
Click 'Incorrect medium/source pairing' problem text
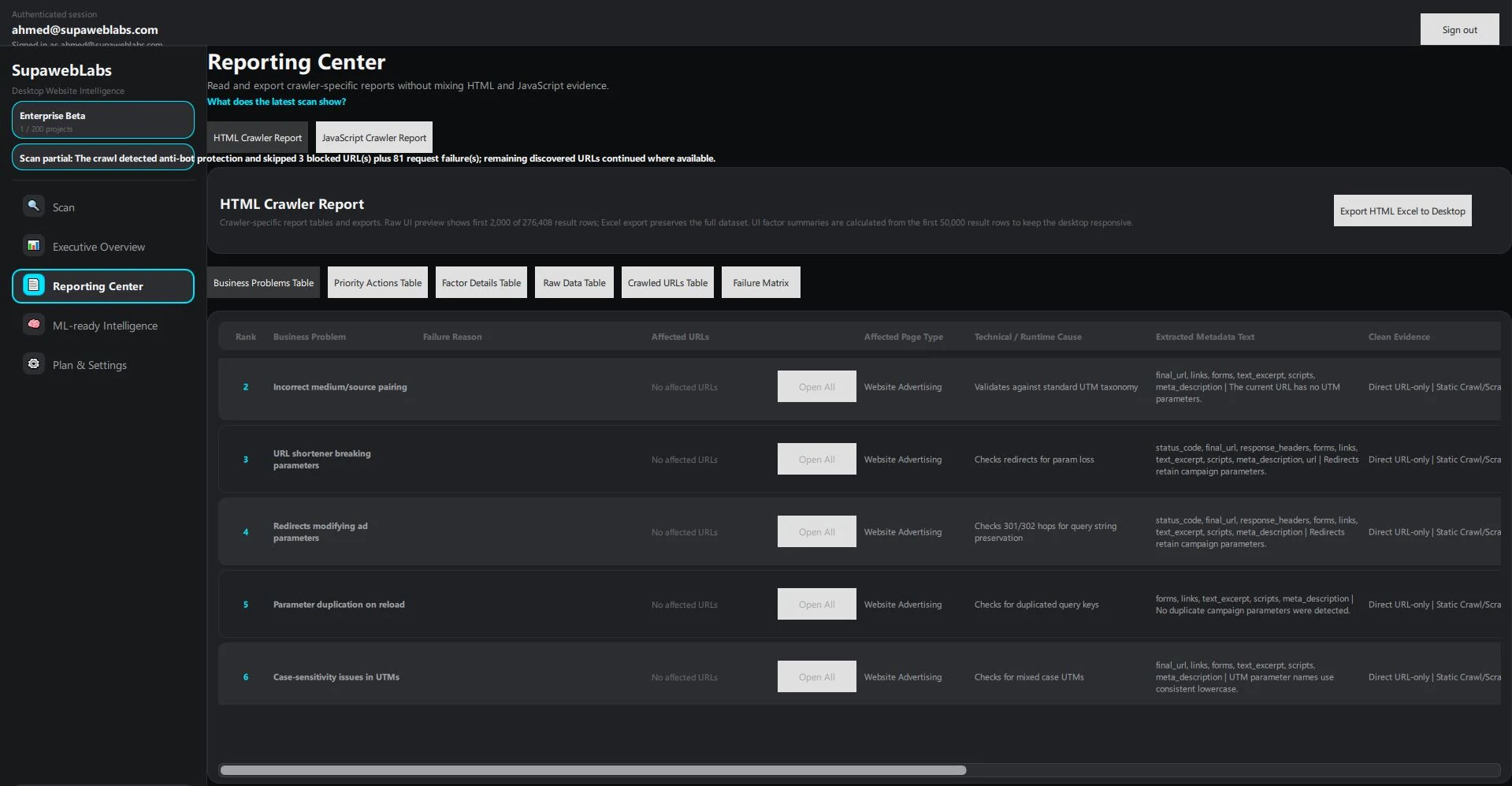tap(340, 387)
